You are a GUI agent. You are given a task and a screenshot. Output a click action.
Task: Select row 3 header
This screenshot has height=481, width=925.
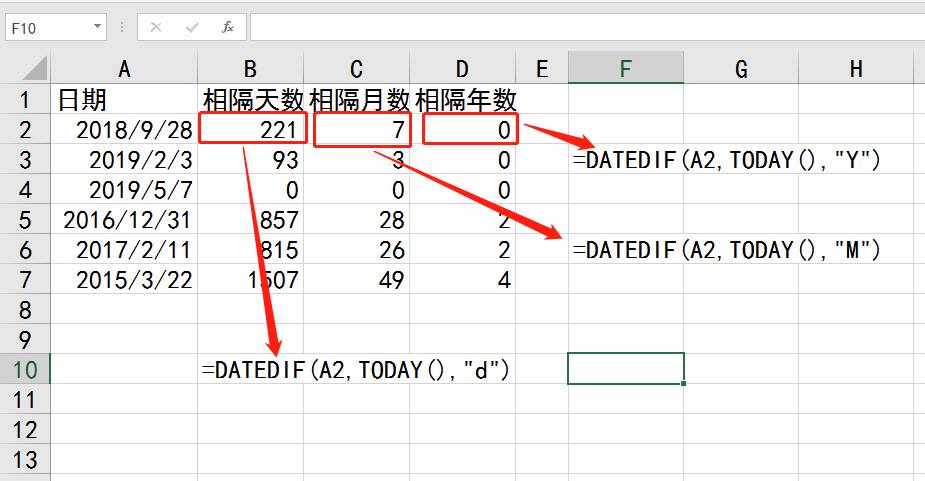click(25, 159)
